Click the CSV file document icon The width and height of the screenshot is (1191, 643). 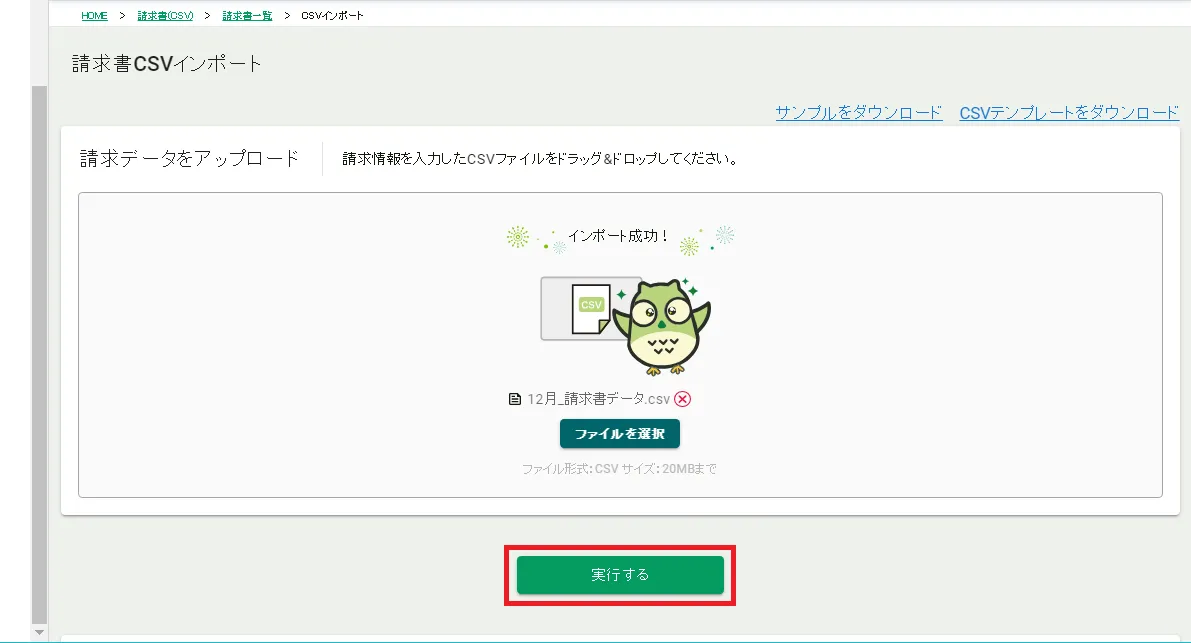(591, 308)
